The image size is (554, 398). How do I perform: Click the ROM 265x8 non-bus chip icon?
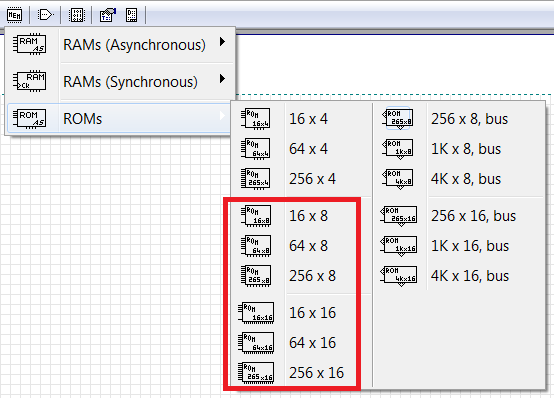tap(256, 276)
